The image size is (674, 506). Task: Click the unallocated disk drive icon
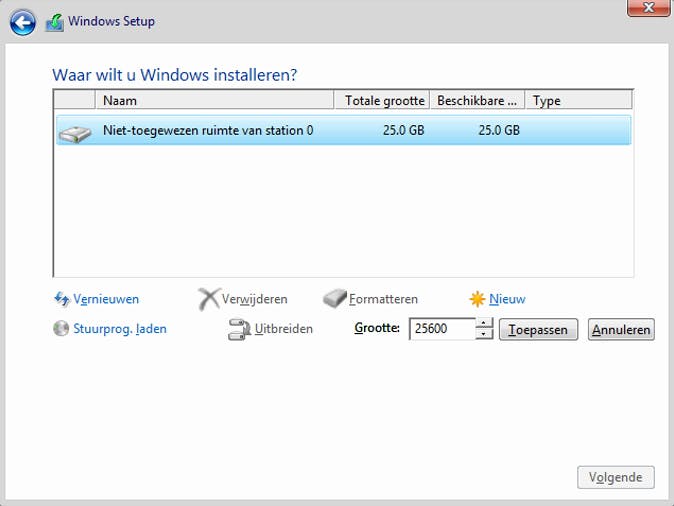pyautogui.click(x=75, y=131)
